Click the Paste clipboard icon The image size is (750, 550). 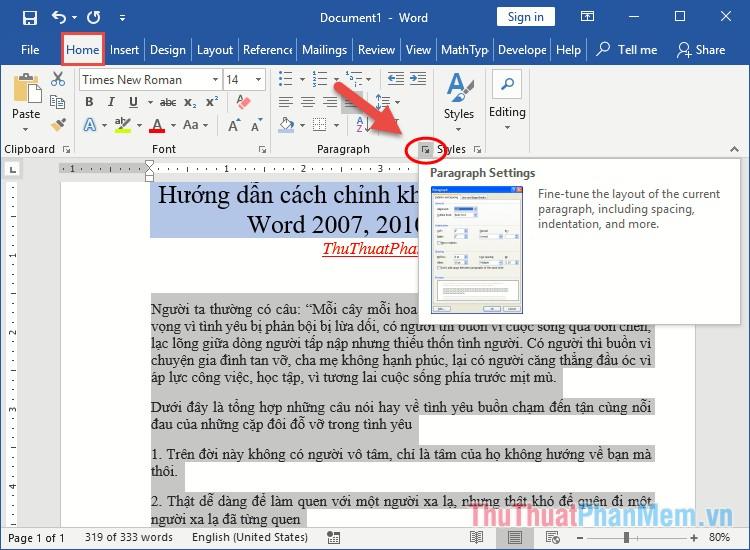coord(26,88)
